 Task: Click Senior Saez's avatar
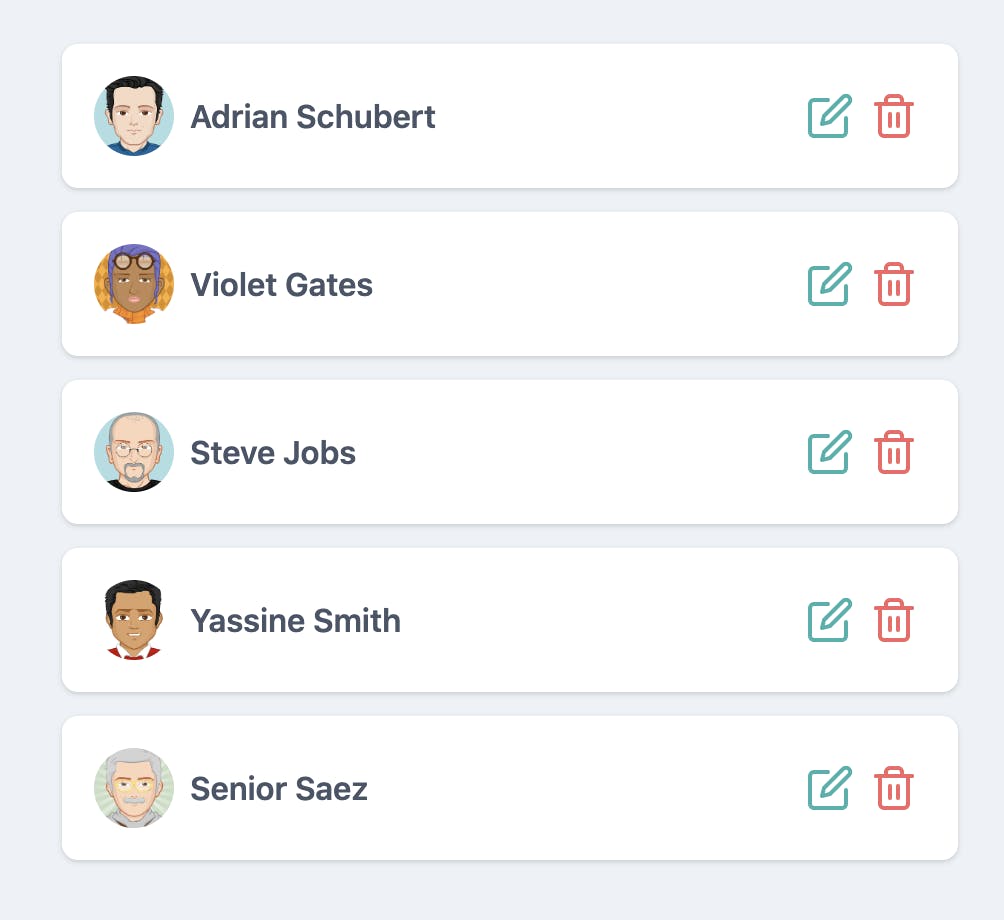134,788
